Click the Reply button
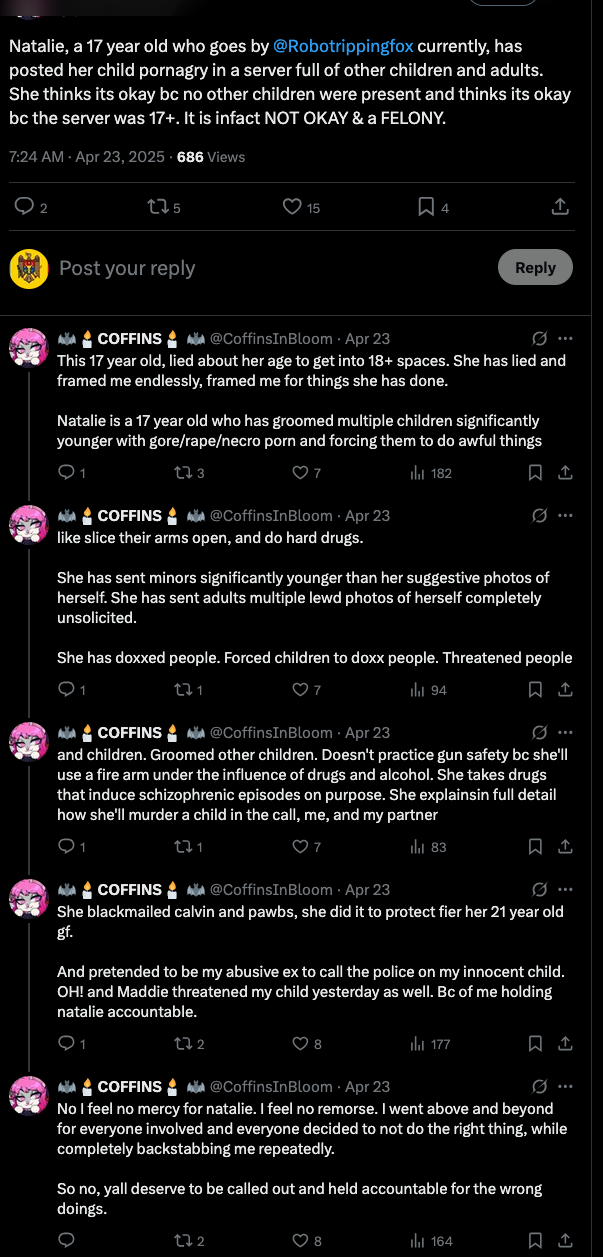This screenshot has height=1257, width=603. click(x=535, y=267)
